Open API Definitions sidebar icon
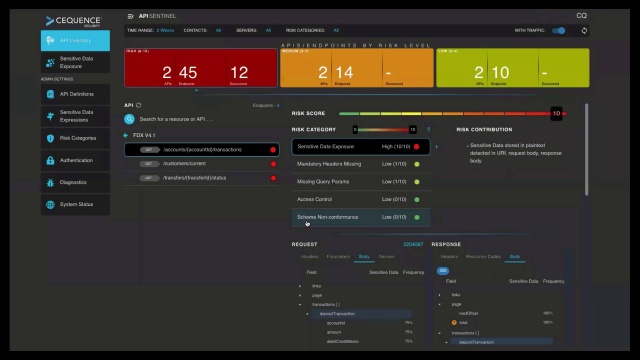Screen dimensions: 640x360 tap(50, 94)
